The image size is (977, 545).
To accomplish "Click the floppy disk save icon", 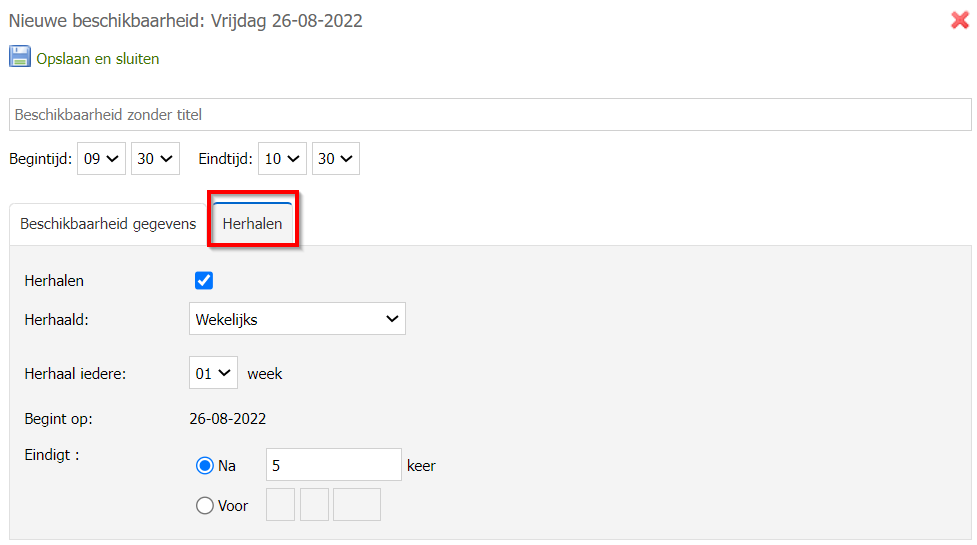I will coord(20,57).
